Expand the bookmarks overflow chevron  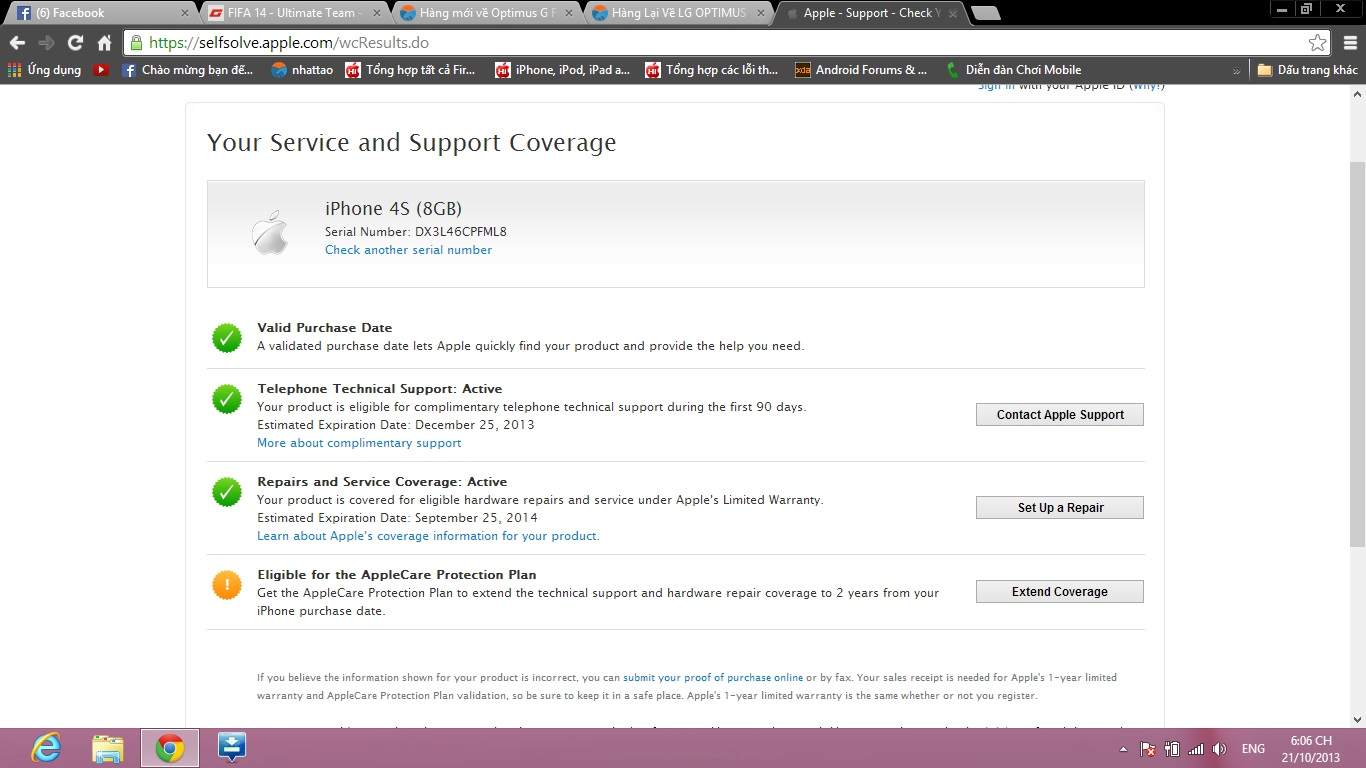1236,71
